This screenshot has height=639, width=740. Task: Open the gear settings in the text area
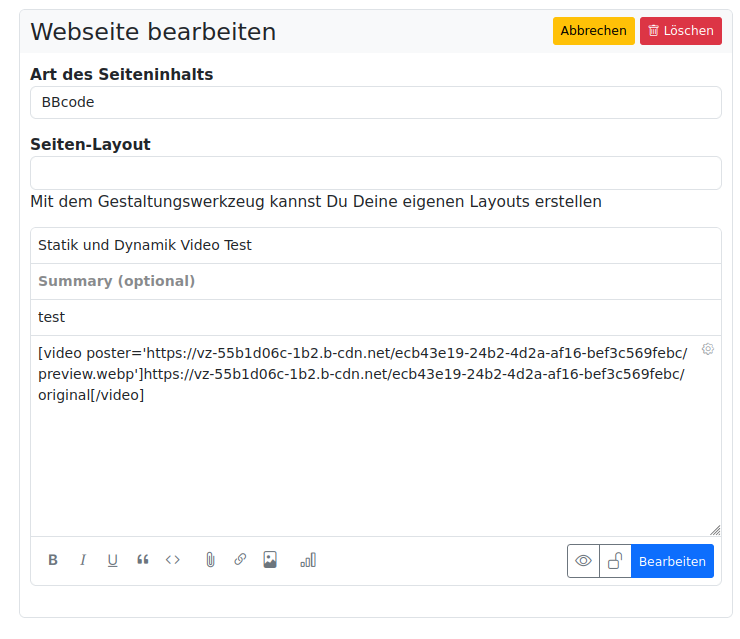pyautogui.click(x=708, y=349)
